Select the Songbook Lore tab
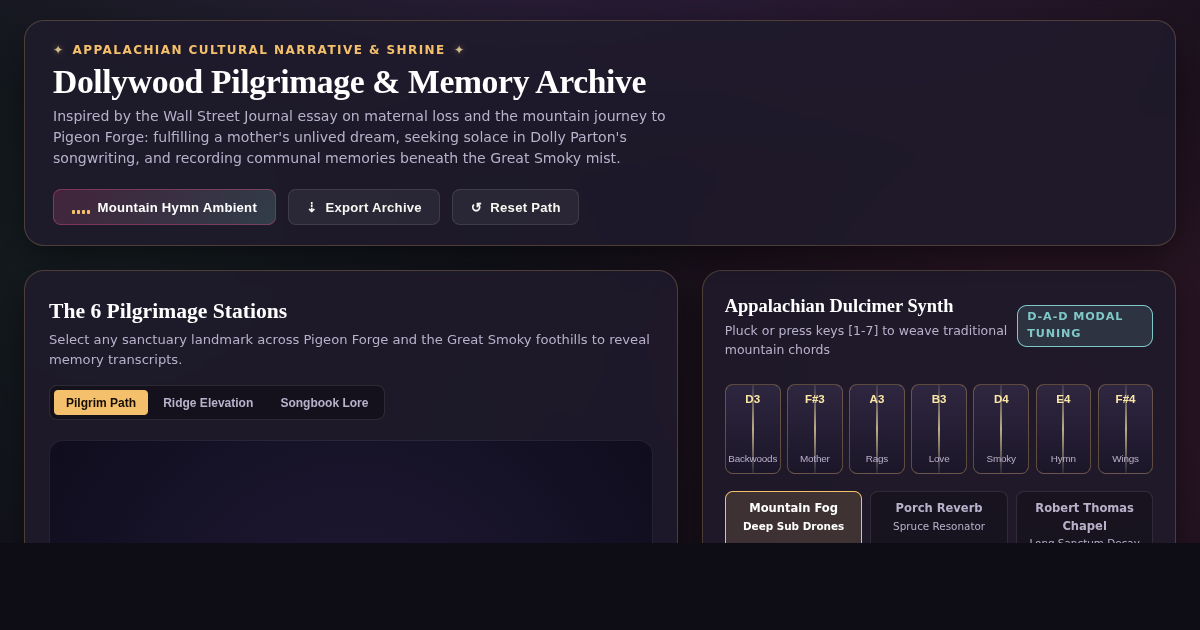The width and height of the screenshot is (1200, 630). [x=324, y=403]
